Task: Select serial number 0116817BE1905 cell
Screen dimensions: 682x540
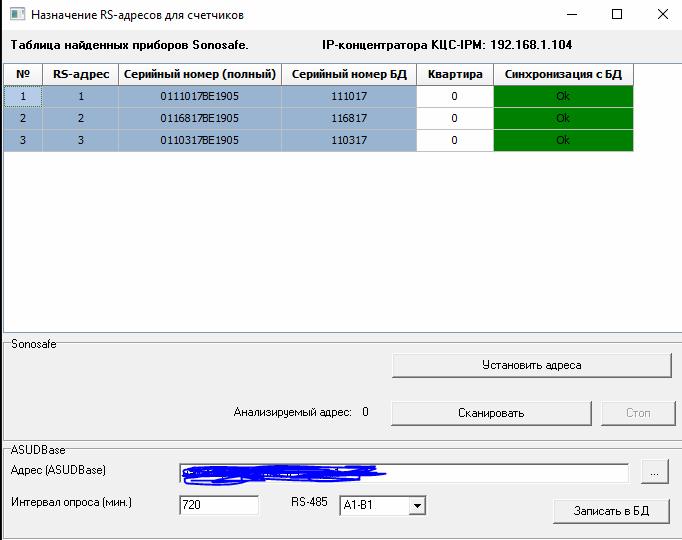Action: (x=199, y=118)
